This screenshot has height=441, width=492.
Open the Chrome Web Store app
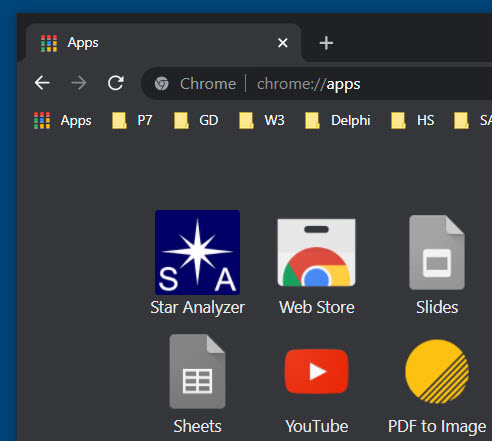coord(316,252)
